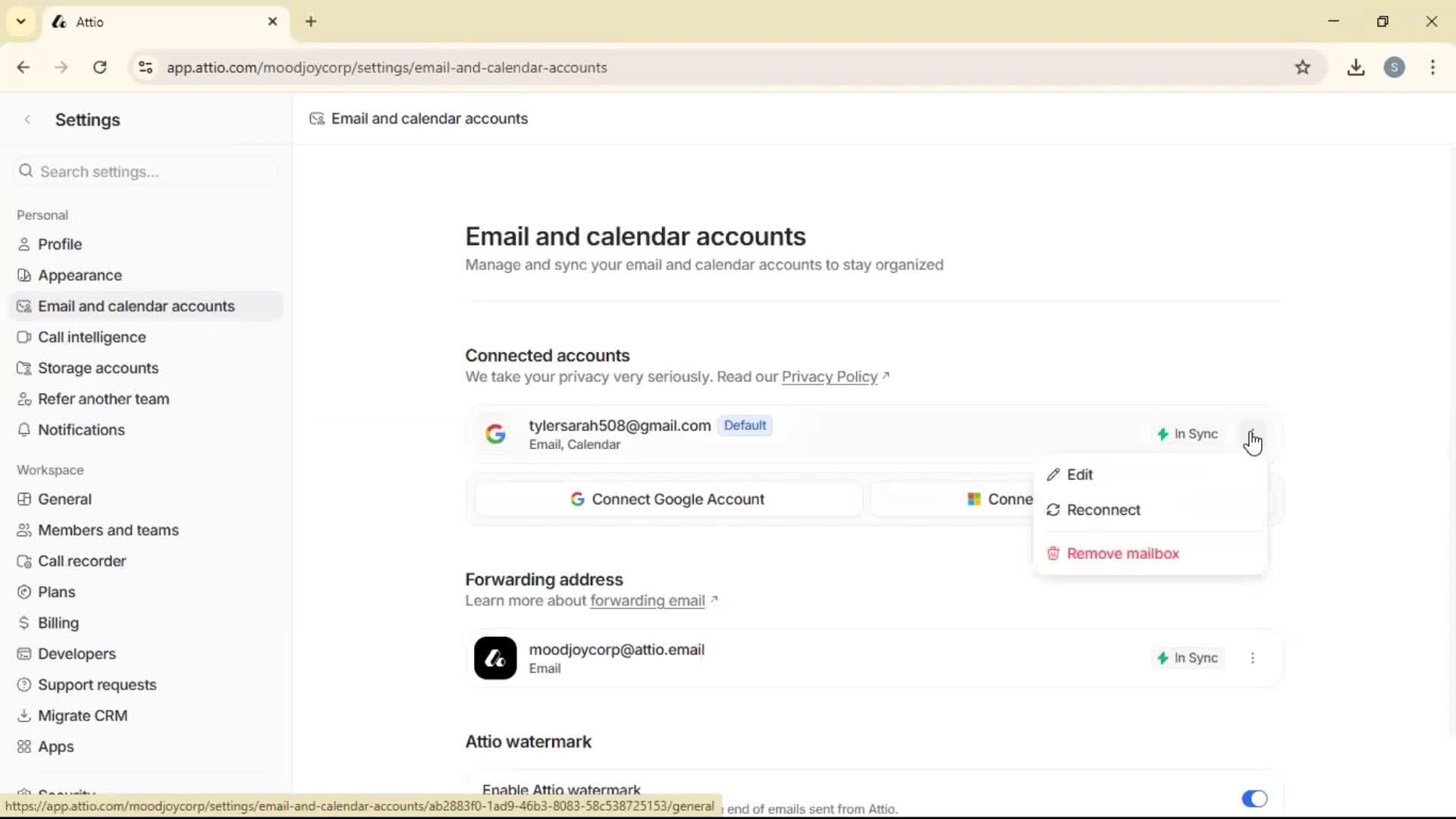Go back in browser history
Image resolution: width=1456 pixels, height=819 pixels.
click(24, 67)
